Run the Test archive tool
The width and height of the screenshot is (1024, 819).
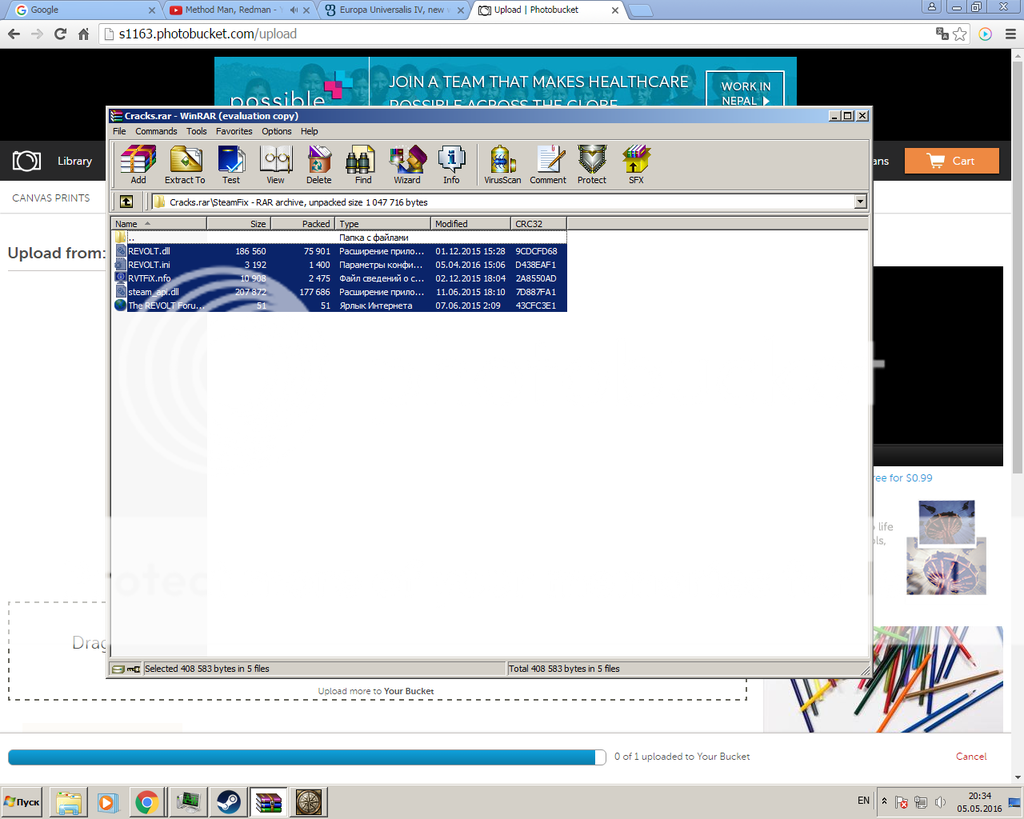(231, 163)
